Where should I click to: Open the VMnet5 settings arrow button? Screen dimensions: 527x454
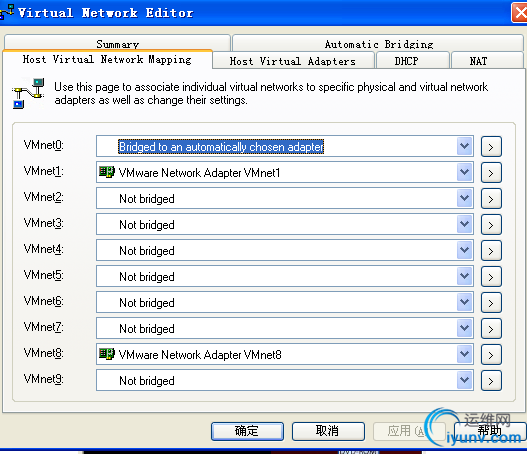491,277
